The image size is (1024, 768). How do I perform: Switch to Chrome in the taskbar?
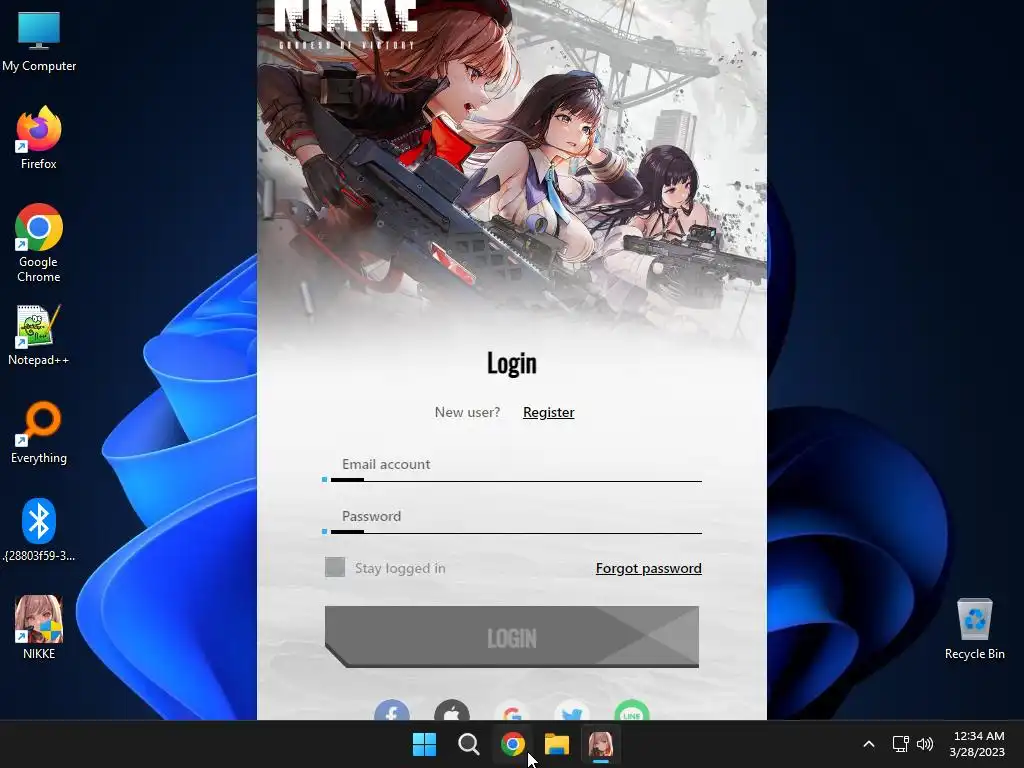[513, 744]
